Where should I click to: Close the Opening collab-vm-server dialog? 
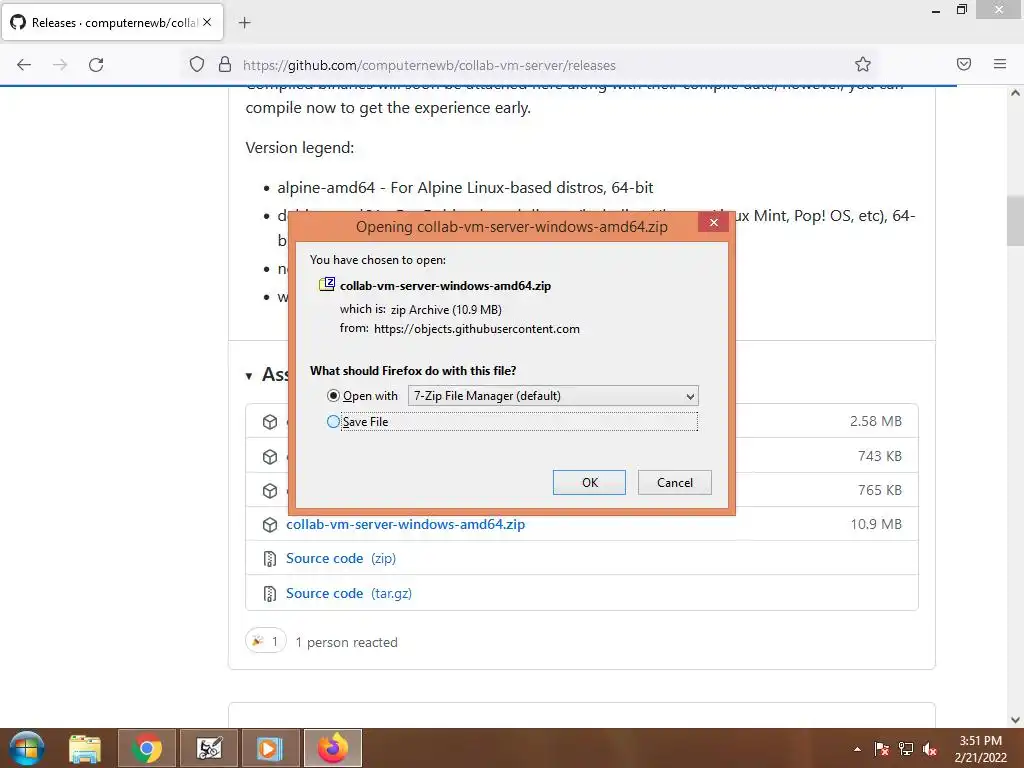click(x=713, y=223)
